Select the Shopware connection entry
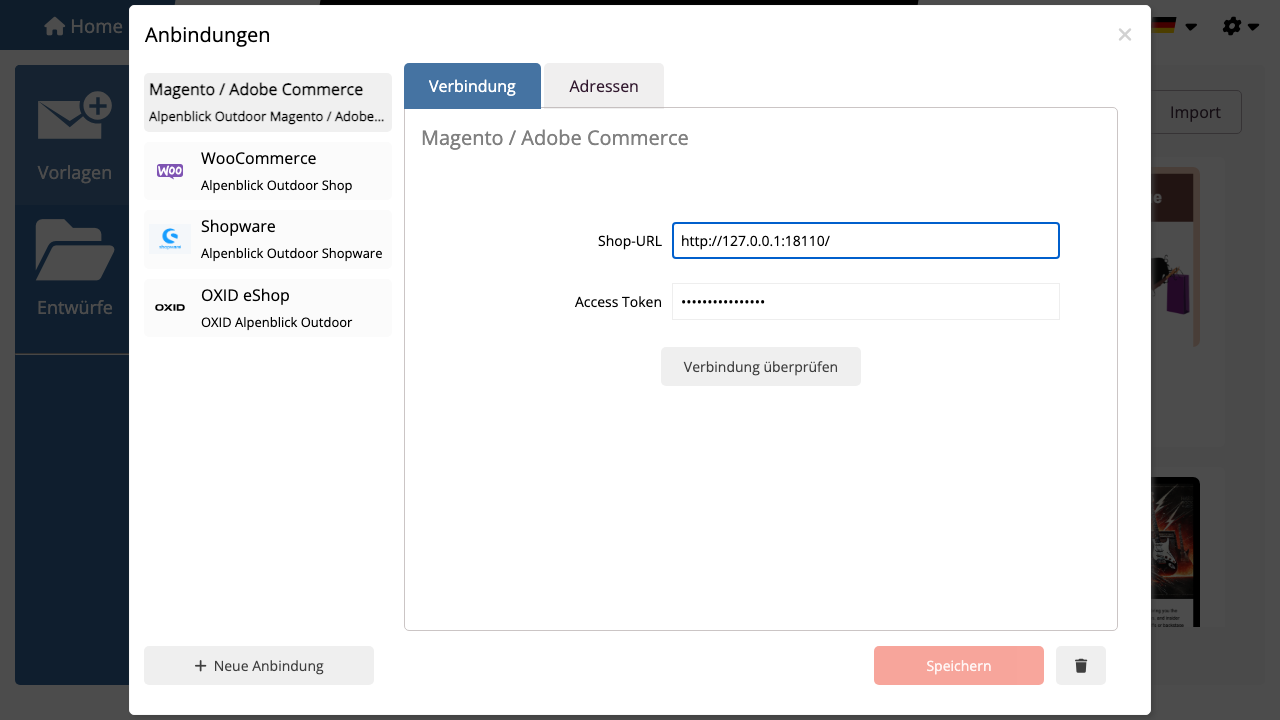Viewport: 1280px width, 720px height. coord(268,239)
